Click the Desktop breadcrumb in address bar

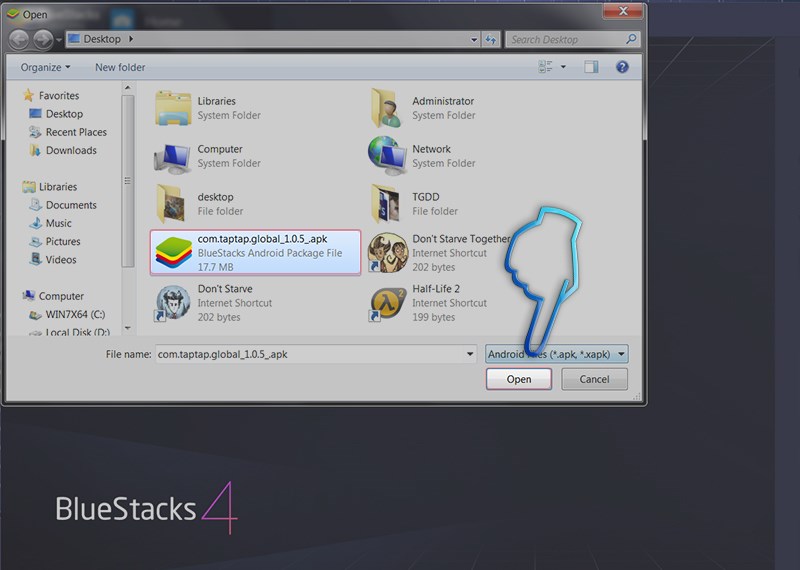102,39
